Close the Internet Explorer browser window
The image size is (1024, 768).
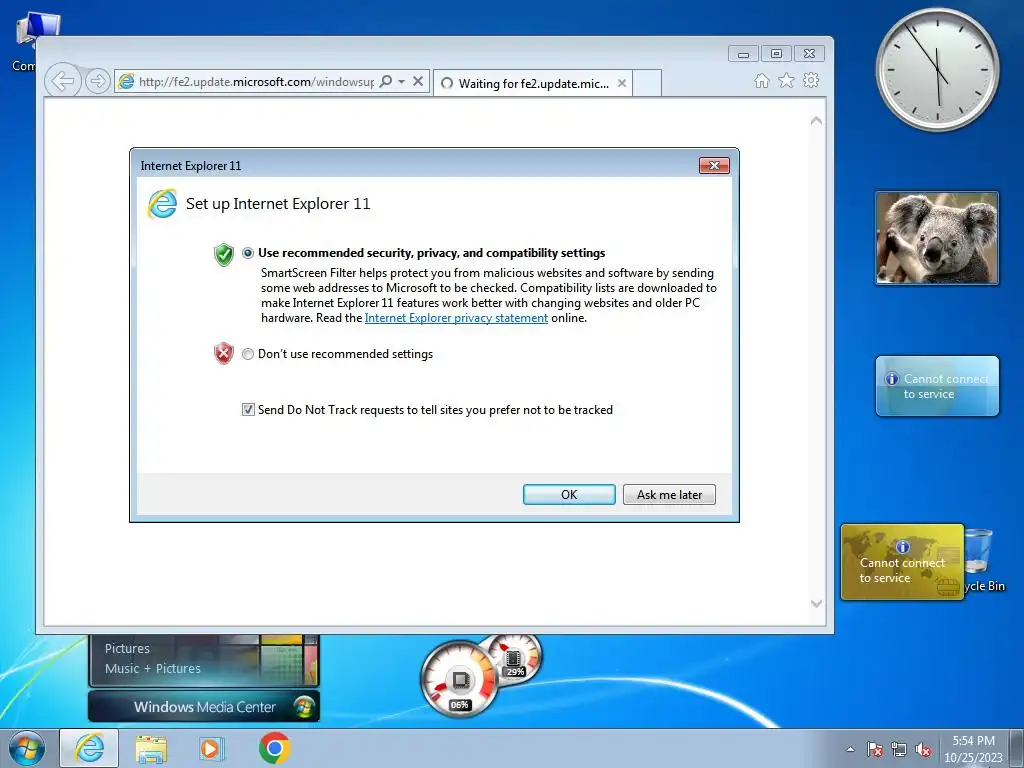click(x=809, y=54)
